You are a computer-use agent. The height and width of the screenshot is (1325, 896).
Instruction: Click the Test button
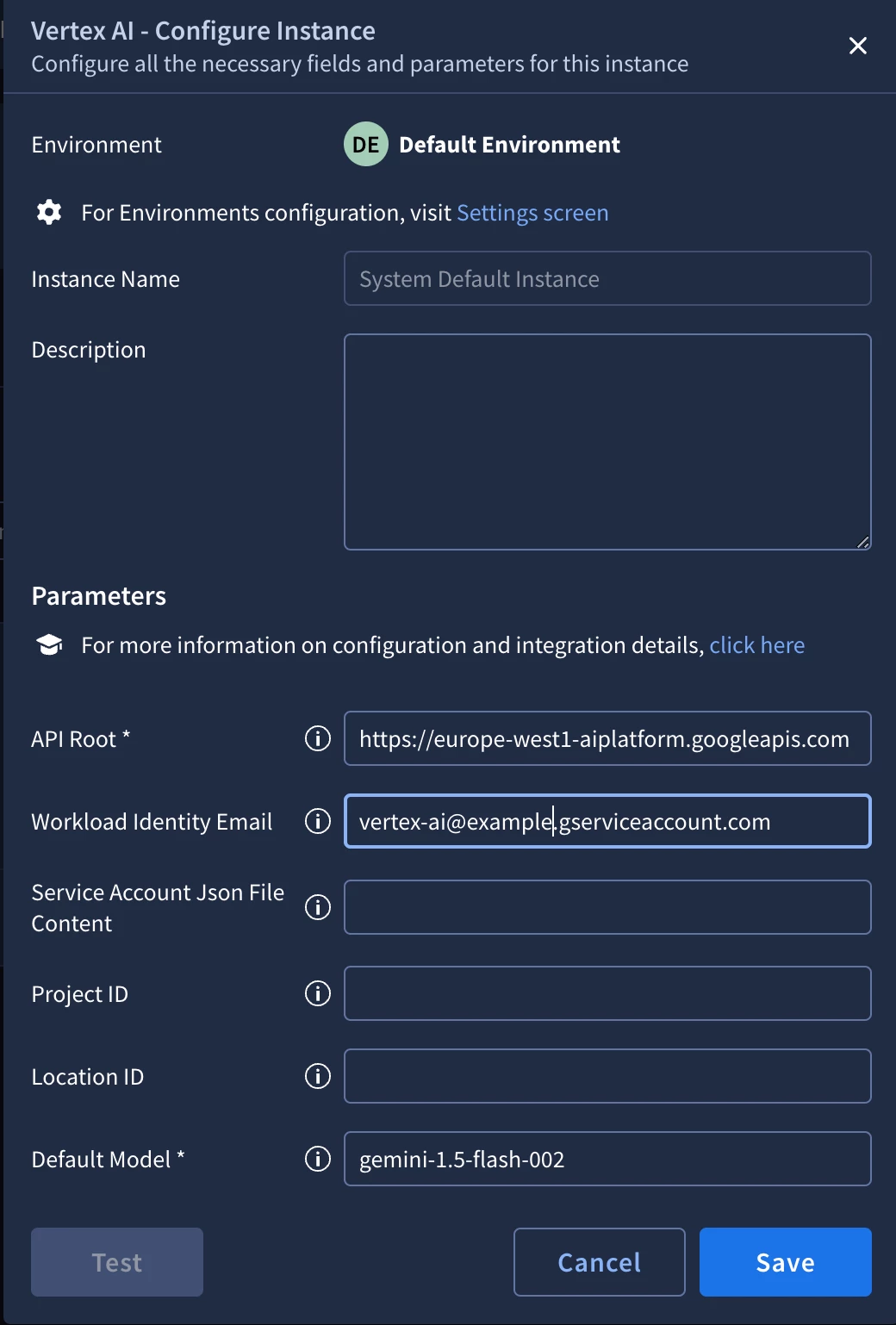click(117, 1262)
